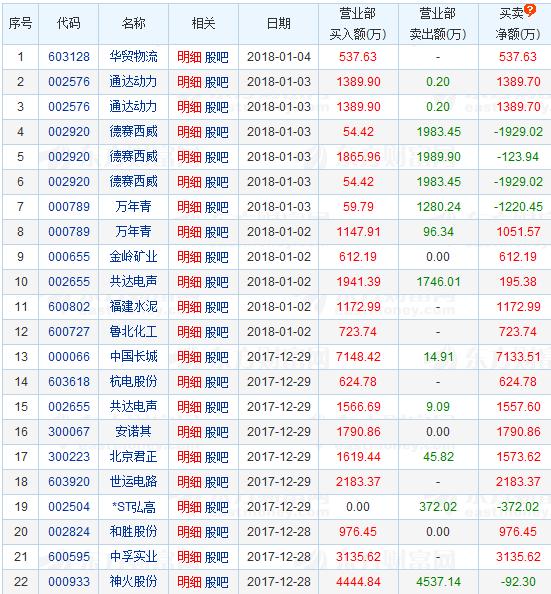Open 股吧 for 北京君正
The height and width of the screenshot is (594, 551).
point(216,457)
